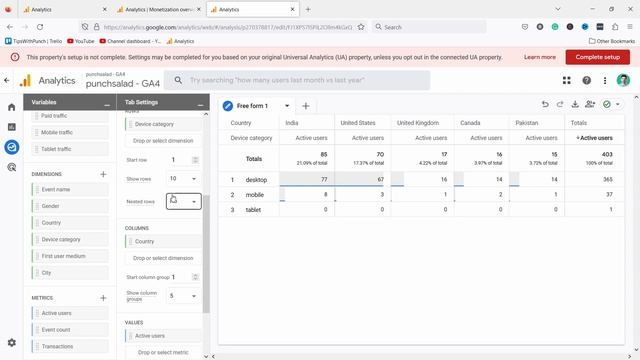Image resolution: width=640 pixels, height=360 pixels.
Task: Select the City dimension
Action: (x=70, y=273)
